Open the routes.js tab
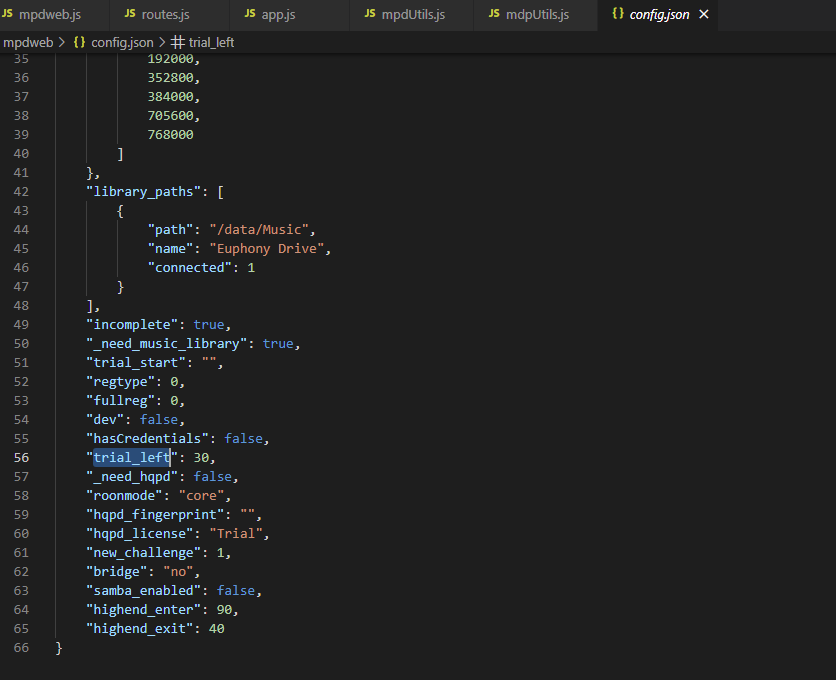The image size is (836, 680). pos(165,14)
